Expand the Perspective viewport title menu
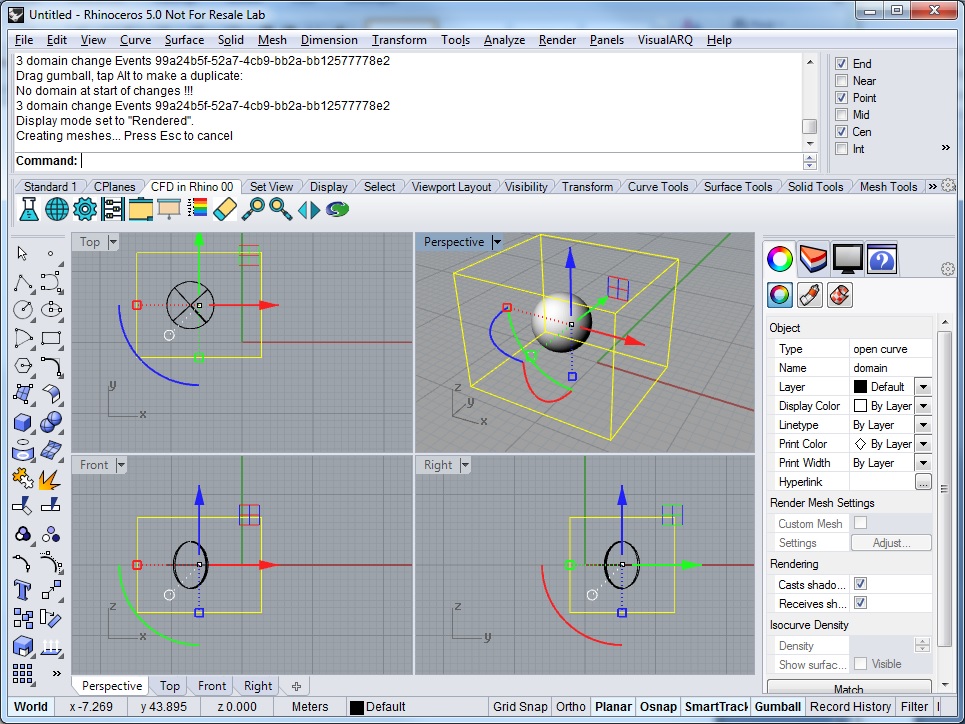The width and height of the screenshot is (965, 724). click(497, 242)
